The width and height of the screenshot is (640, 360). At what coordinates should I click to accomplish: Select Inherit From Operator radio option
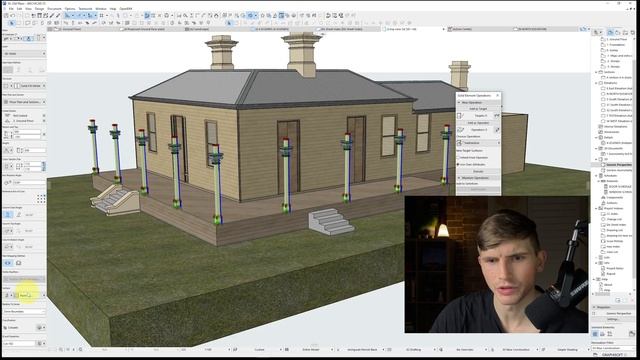pos(458,158)
